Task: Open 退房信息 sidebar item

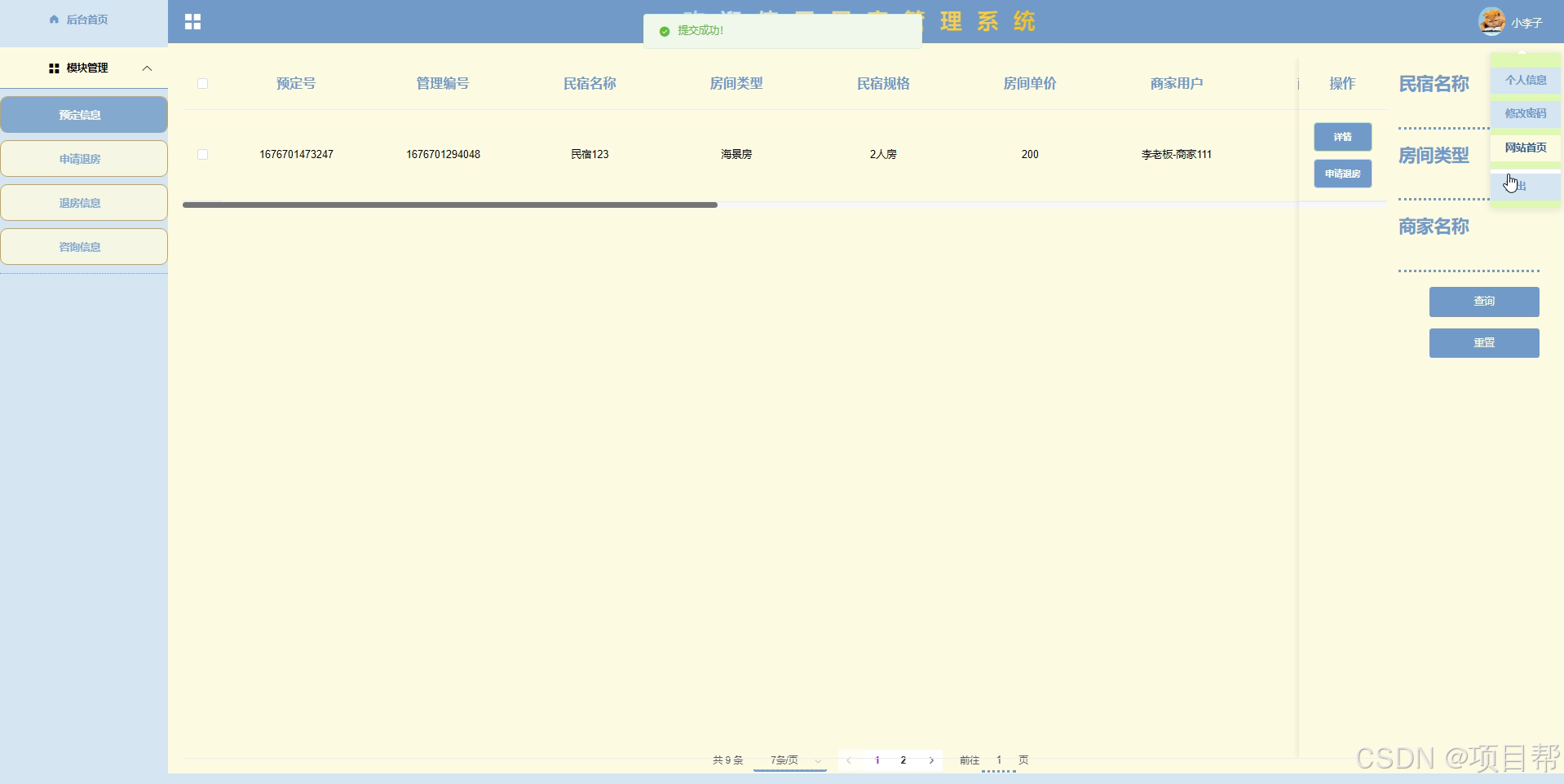Action: [84, 203]
